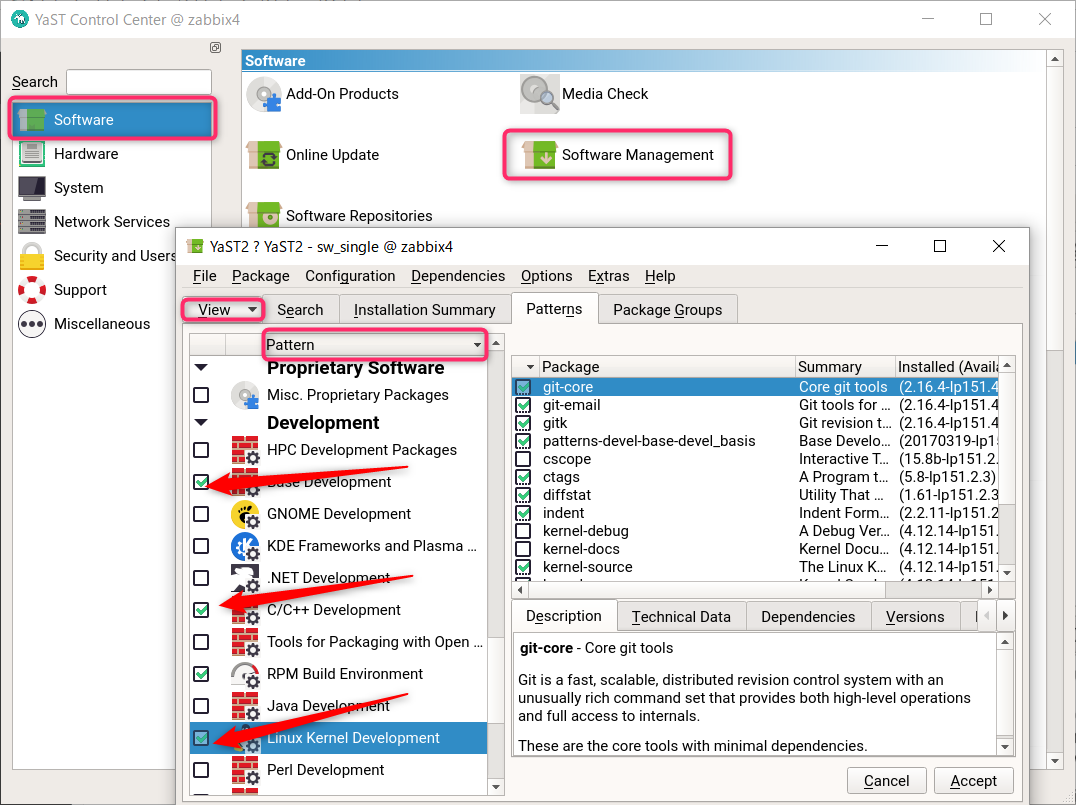The width and height of the screenshot is (1076, 805).
Task: Uncheck the RPM Build Environment pattern
Action: [x=201, y=674]
